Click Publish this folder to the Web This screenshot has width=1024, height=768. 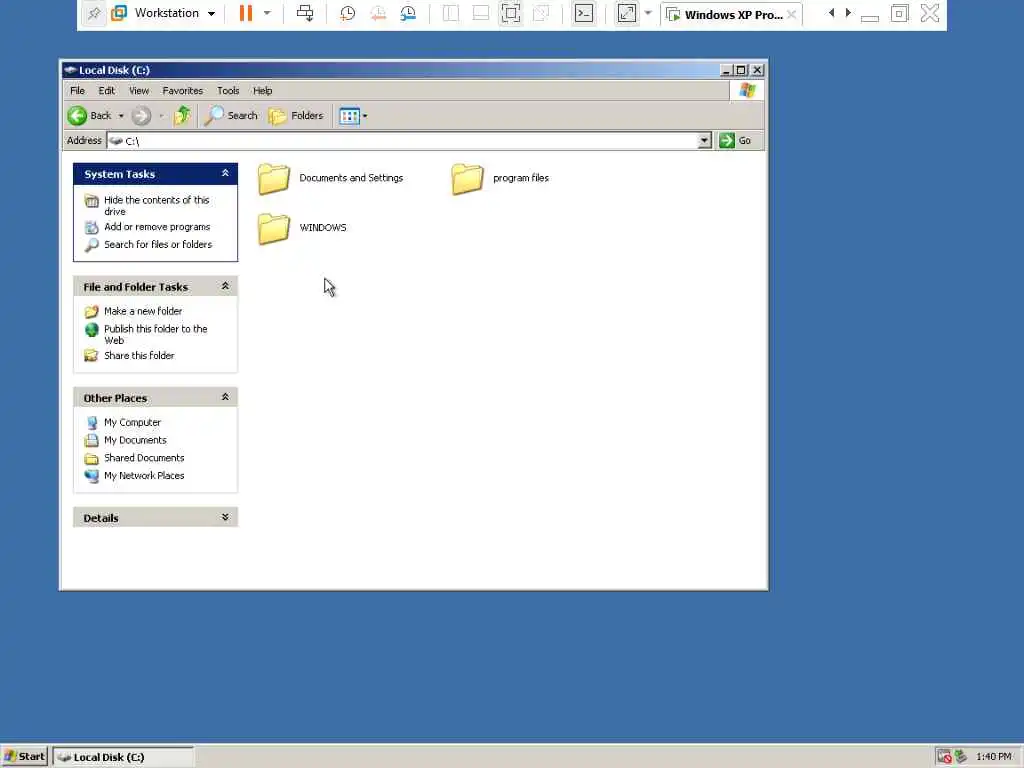point(155,334)
